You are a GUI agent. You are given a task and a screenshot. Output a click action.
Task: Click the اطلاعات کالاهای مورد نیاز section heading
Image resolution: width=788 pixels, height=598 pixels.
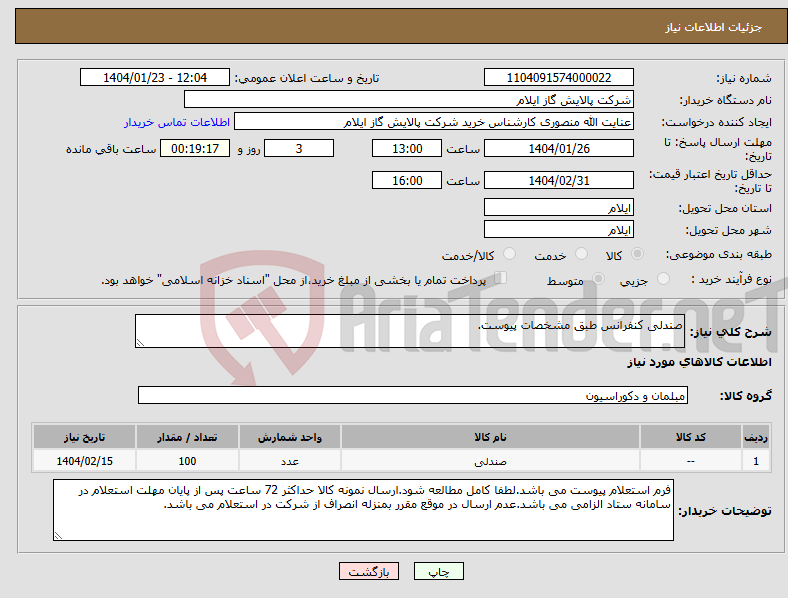click(x=699, y=362)
